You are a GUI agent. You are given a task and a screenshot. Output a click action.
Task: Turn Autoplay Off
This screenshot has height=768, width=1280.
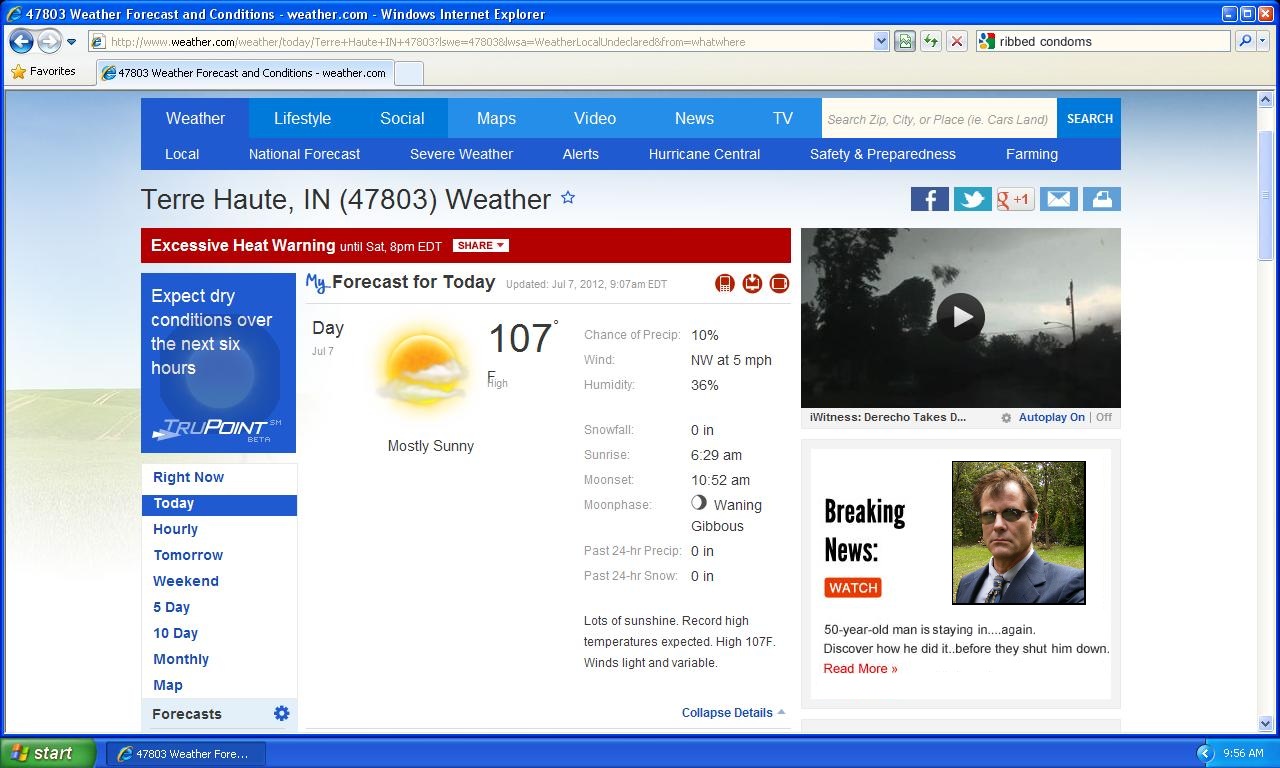click(1103, 417)
